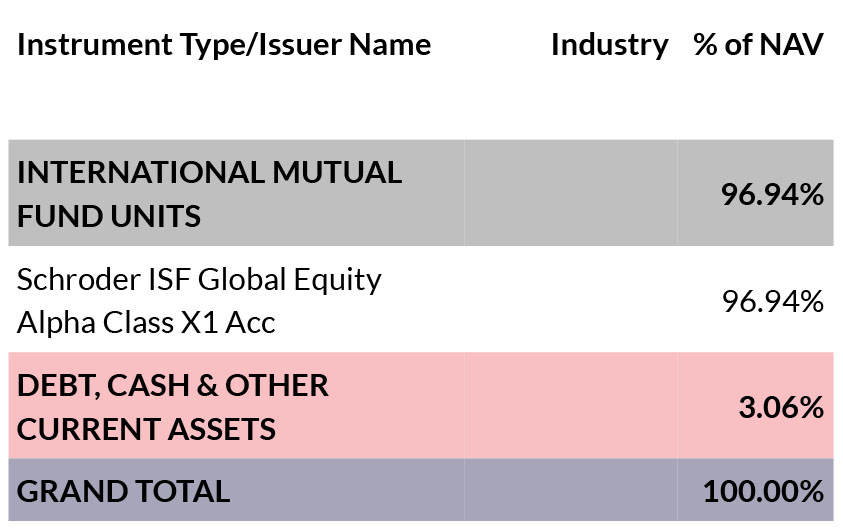Click the bold 96.94% category value
The image size is (843, 528).
772,194
